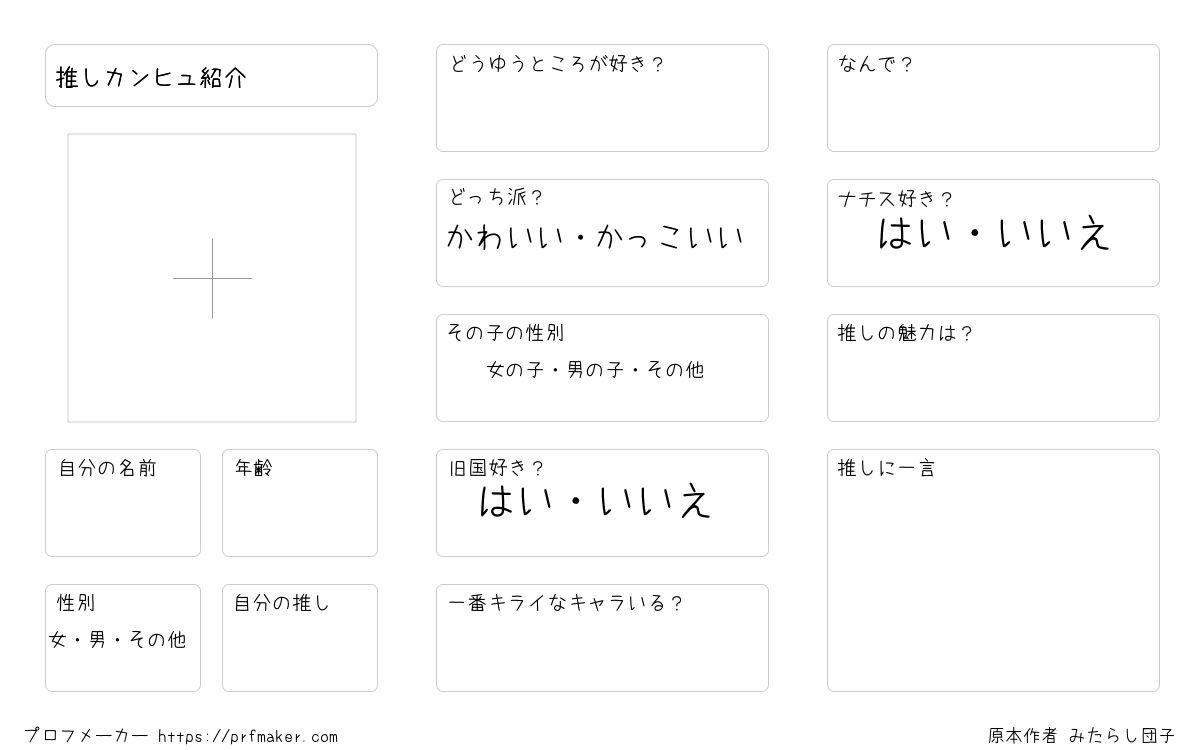Viewport: 1200px width, 750px height.
Task: Select 男の子 under その子の性別
Action: (x=590, y=370)
